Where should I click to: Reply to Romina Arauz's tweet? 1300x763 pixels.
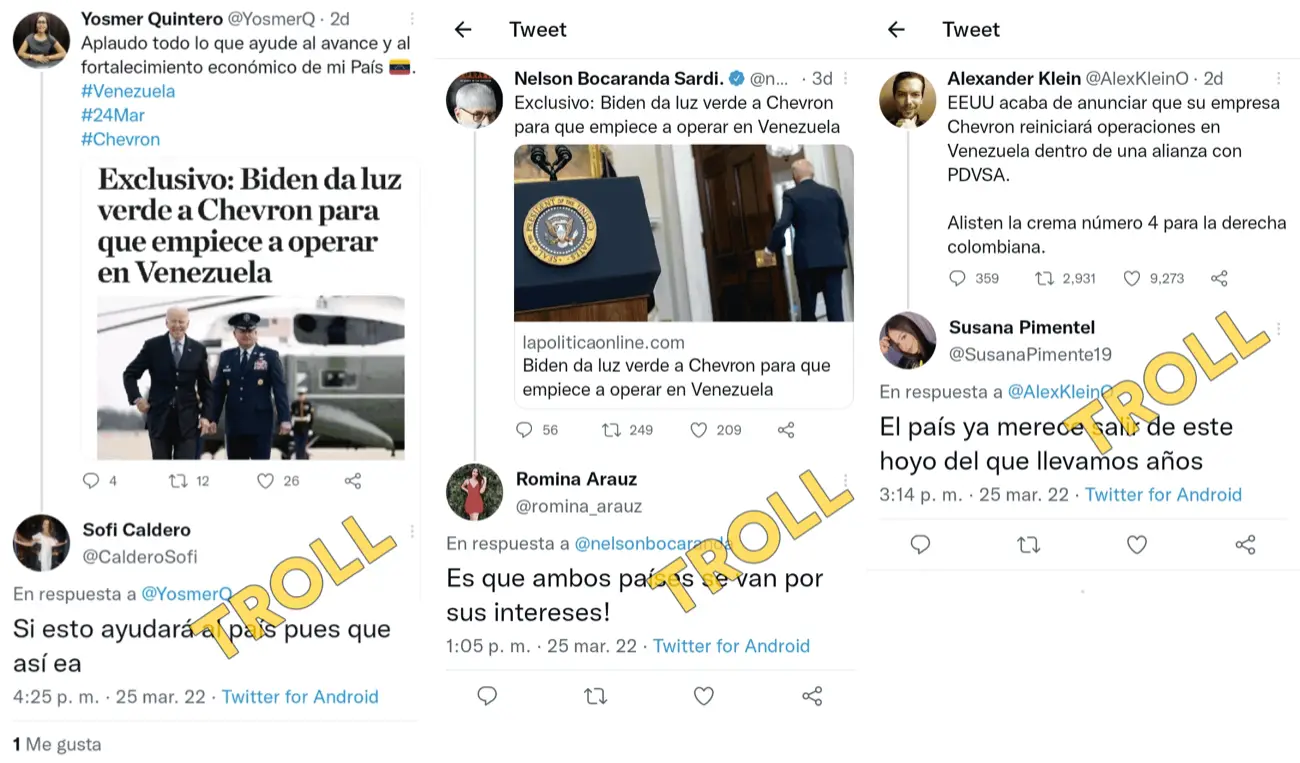(x=487, y=696)
